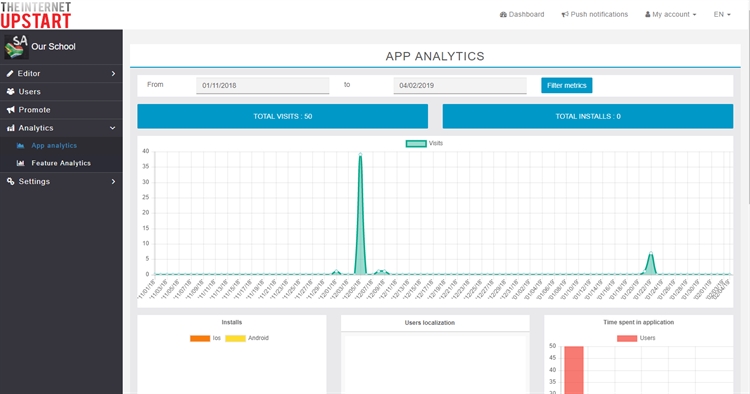Expand the Editor menu chevron

tap(113, 74)
